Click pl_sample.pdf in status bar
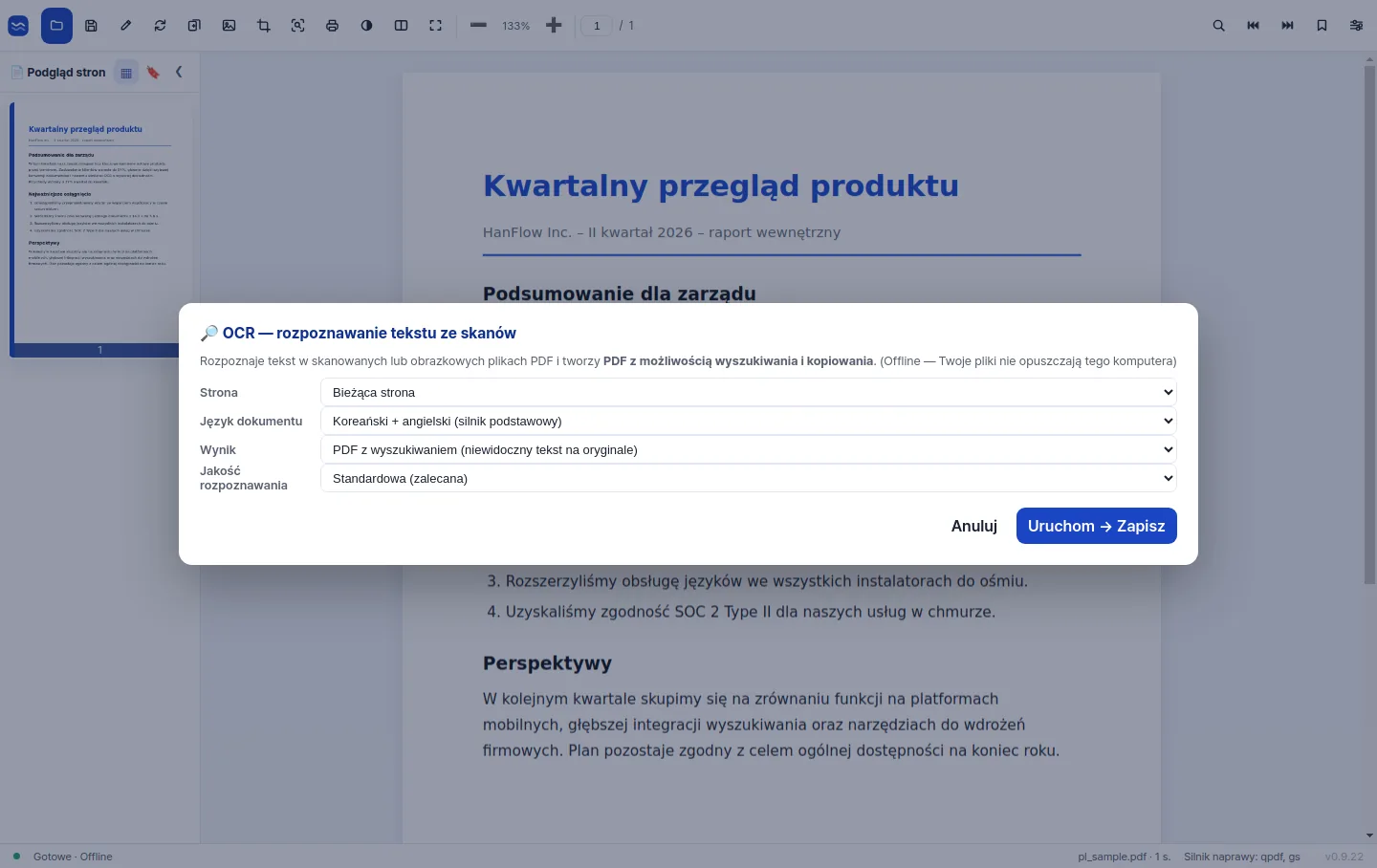 (x=1112, y=857)
